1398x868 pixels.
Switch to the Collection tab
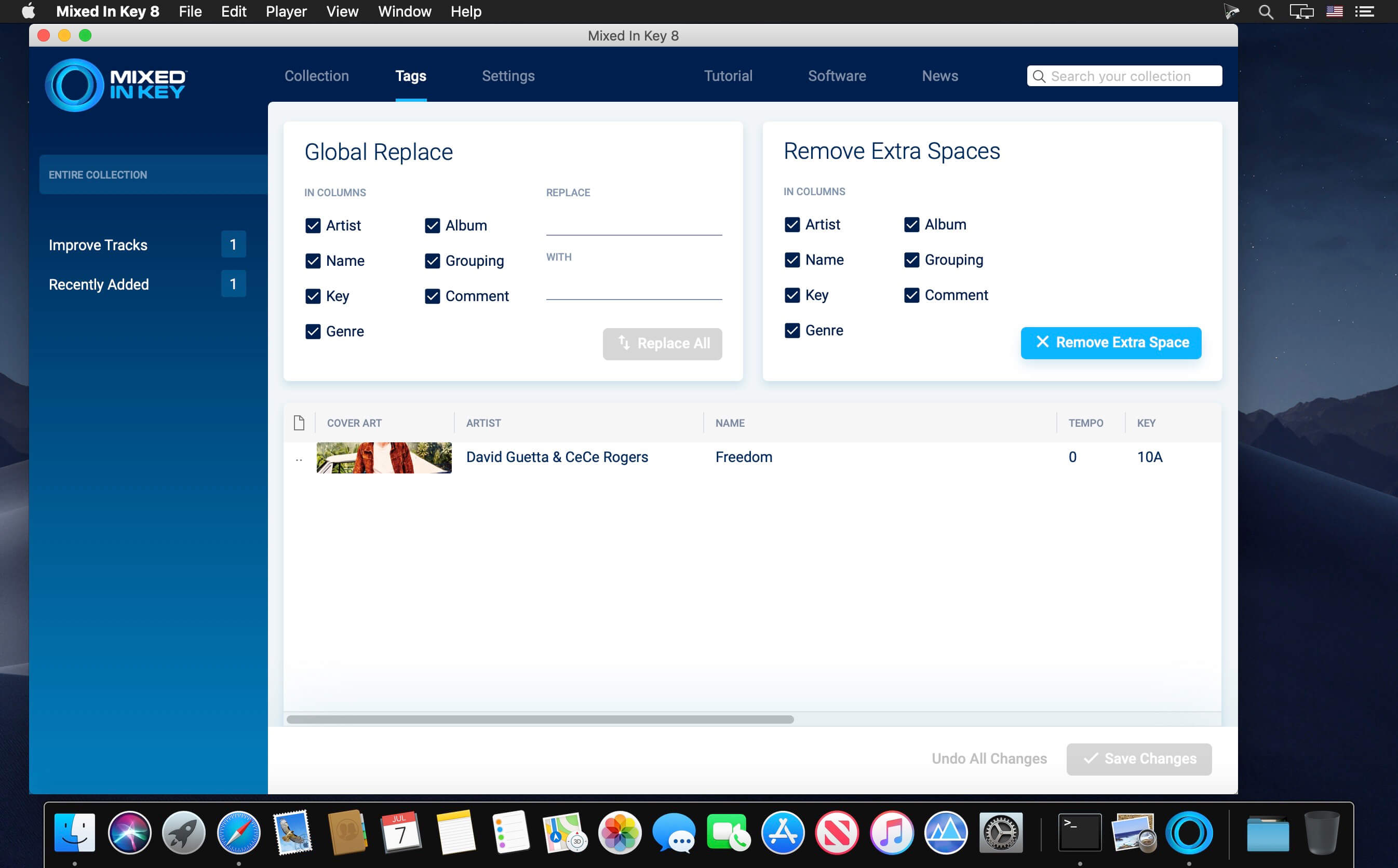pos(316,76)
